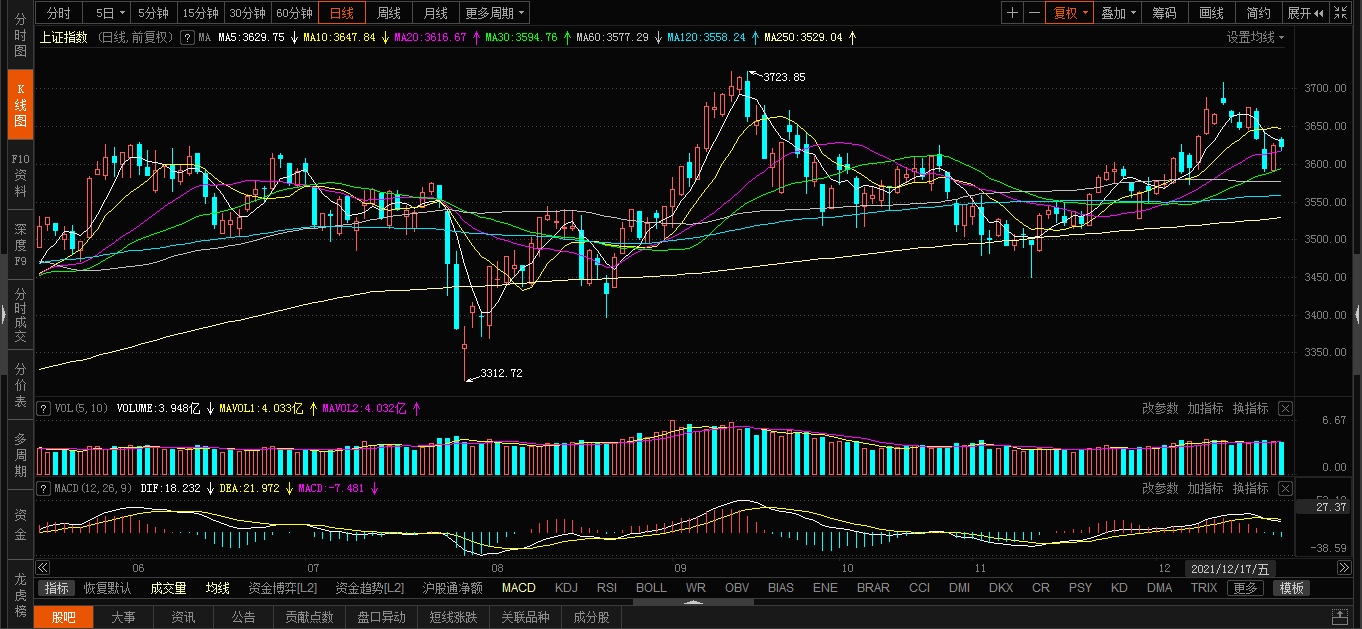1362x629 pixels.
Task: Switch to 简约 simple mode
Action: [x=1259, y=13]
